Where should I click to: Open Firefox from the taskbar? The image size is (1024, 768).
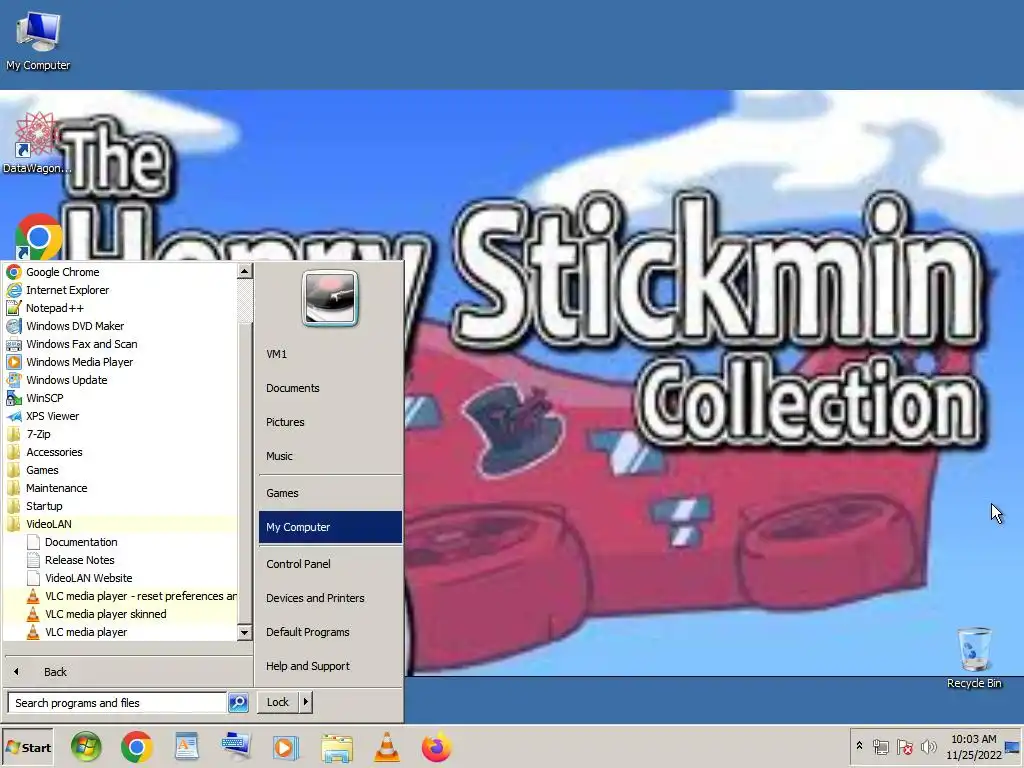(436, 748)
